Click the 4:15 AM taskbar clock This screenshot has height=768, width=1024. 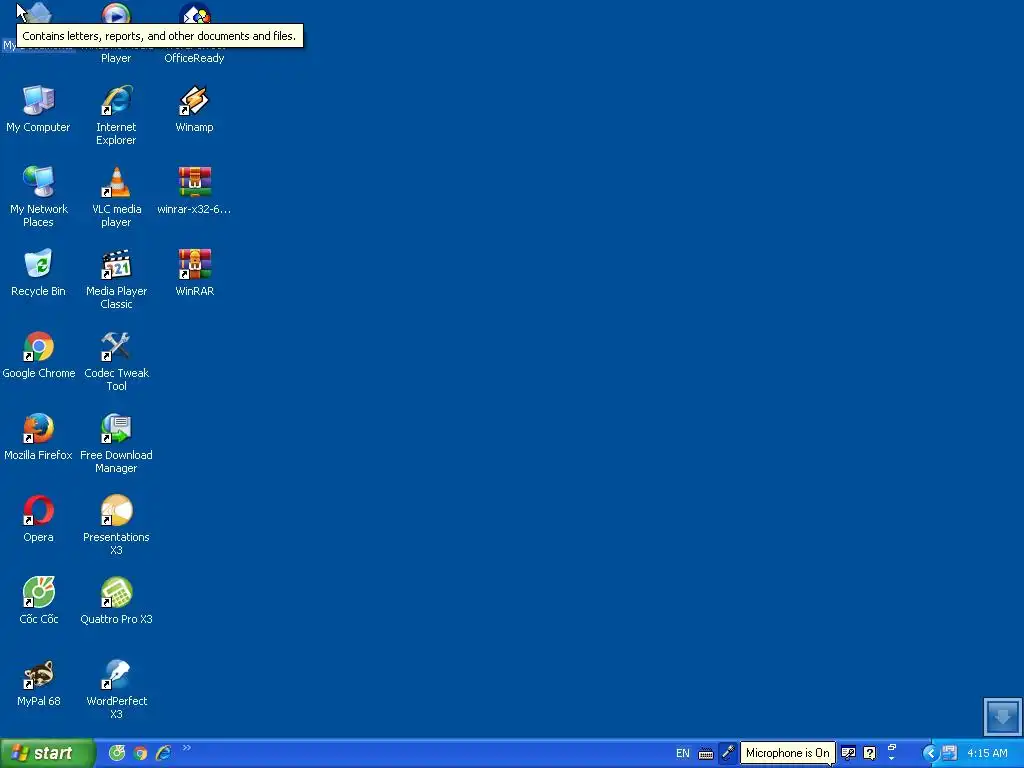[987, 753]
